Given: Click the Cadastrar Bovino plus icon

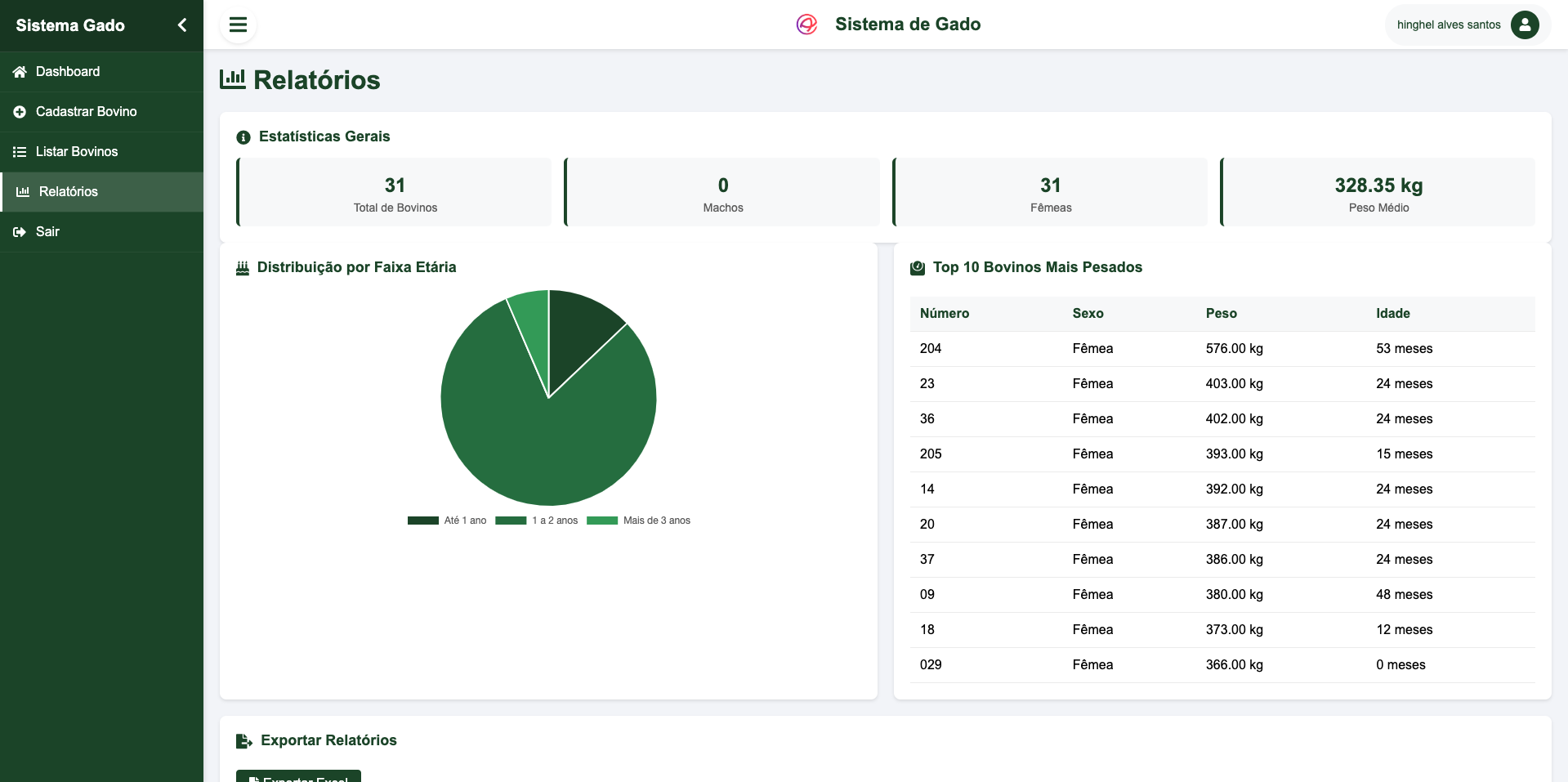Looking at the screenshot, I should tap(20, 112).
